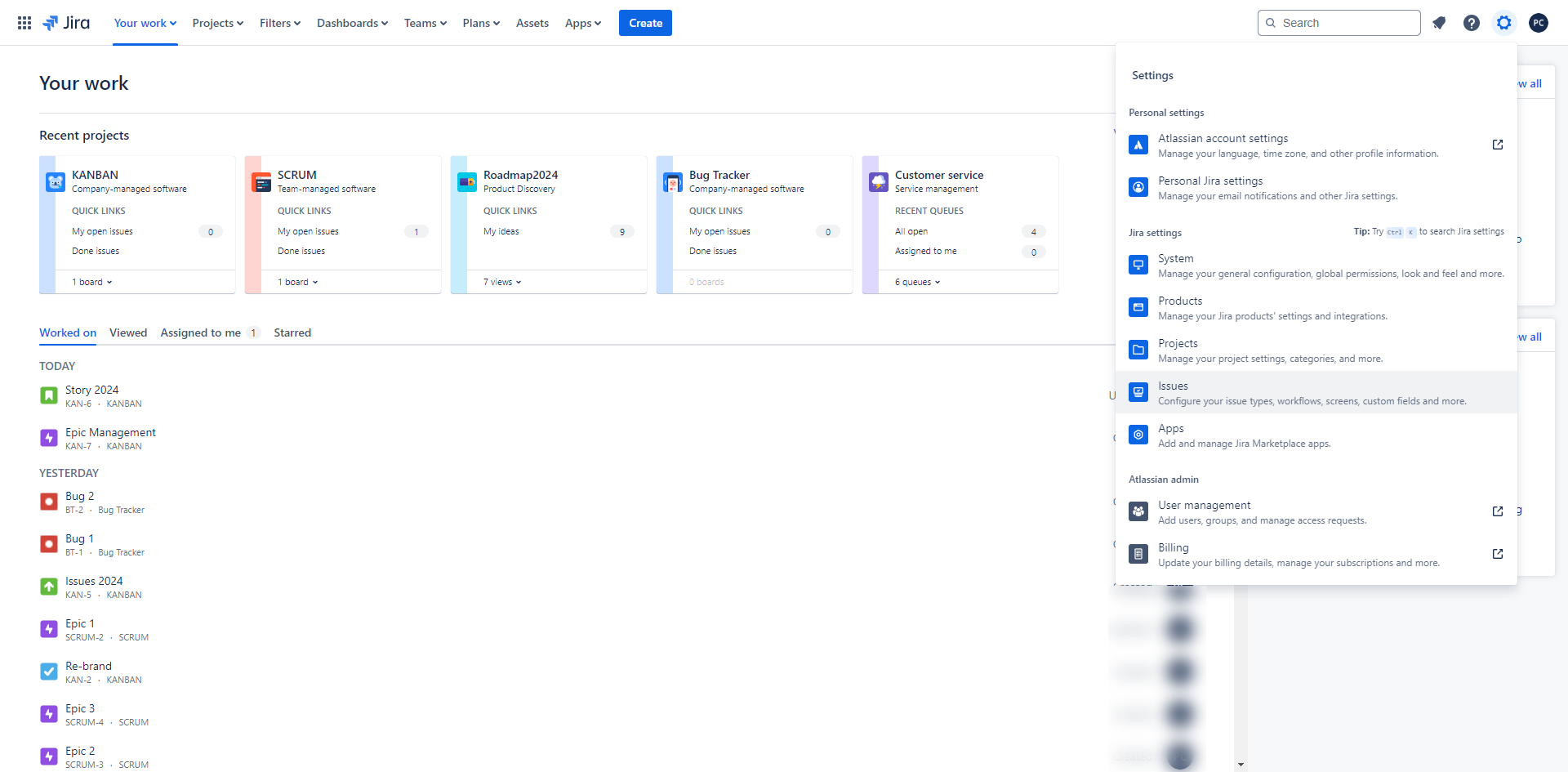Open the notifications icon
1568x772 pixels.
[1439, 23]
